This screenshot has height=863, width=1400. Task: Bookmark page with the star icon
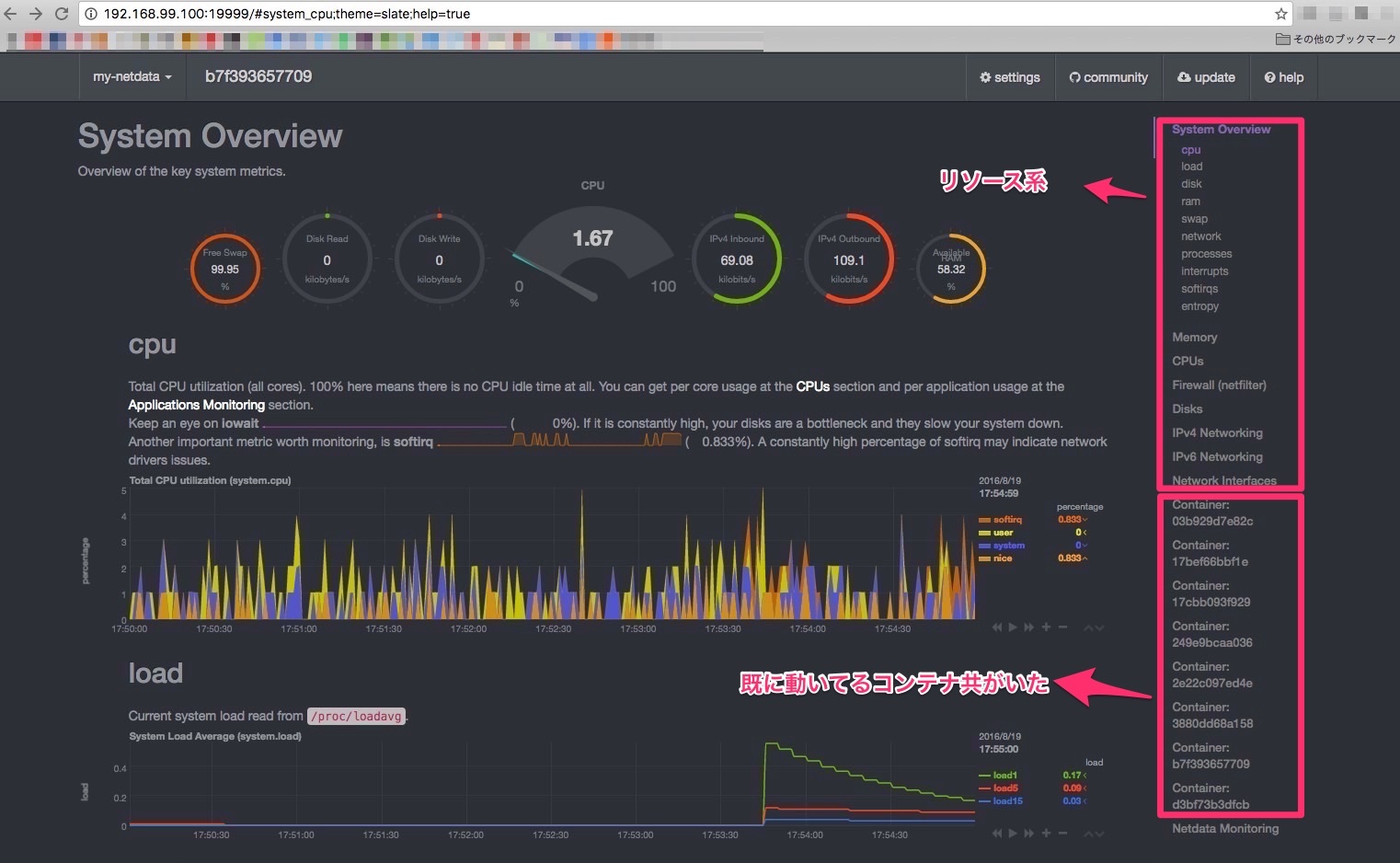tap(1280, 14)
